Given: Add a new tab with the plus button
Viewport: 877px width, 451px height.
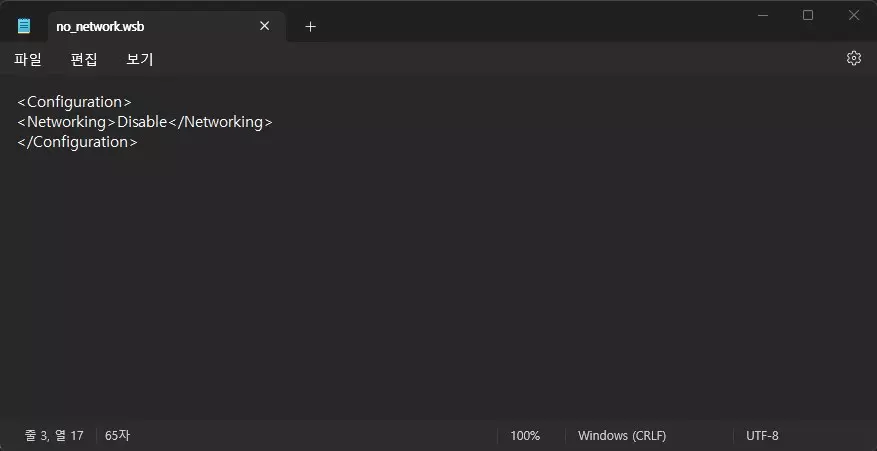Looking at the screenshot, I should [310, 26].
